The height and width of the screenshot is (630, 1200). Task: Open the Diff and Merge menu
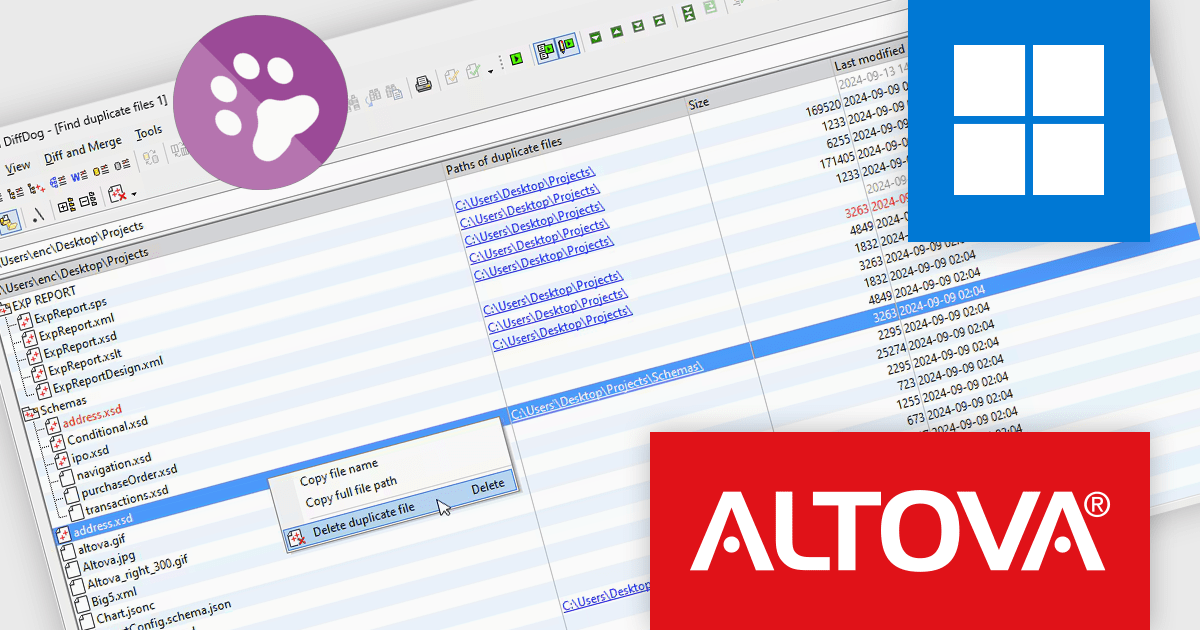pyautogui.click(x=83, y=150)
